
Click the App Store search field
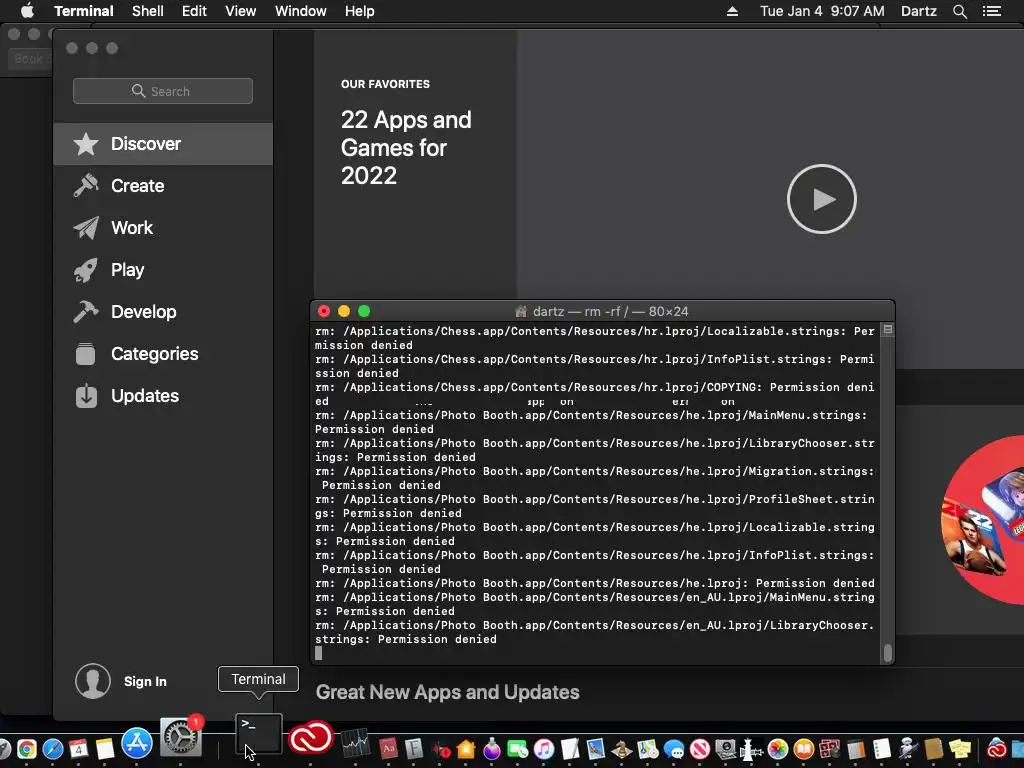coord(163,91)
